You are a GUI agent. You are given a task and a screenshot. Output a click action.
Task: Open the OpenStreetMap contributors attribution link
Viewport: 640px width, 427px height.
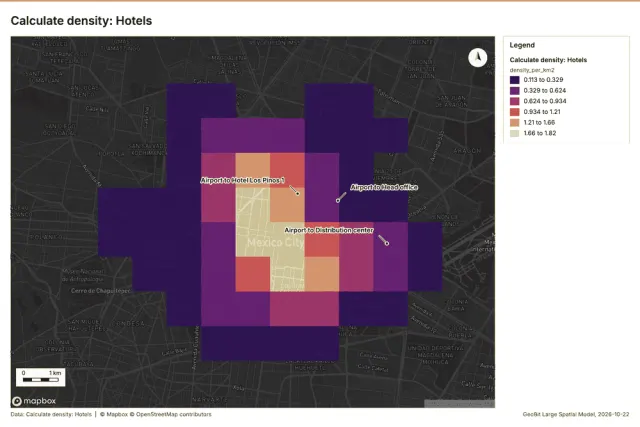click(x=173, y=414)
